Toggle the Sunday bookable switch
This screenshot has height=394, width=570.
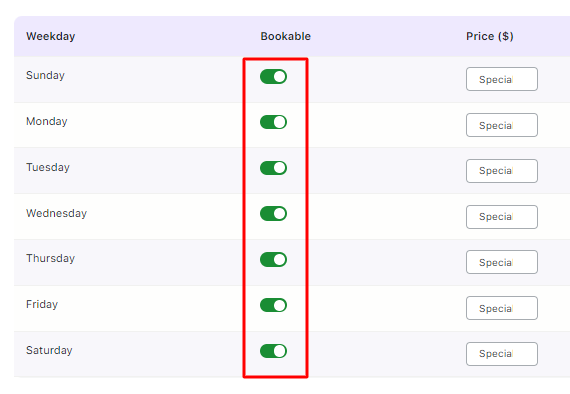pos(273,77)
